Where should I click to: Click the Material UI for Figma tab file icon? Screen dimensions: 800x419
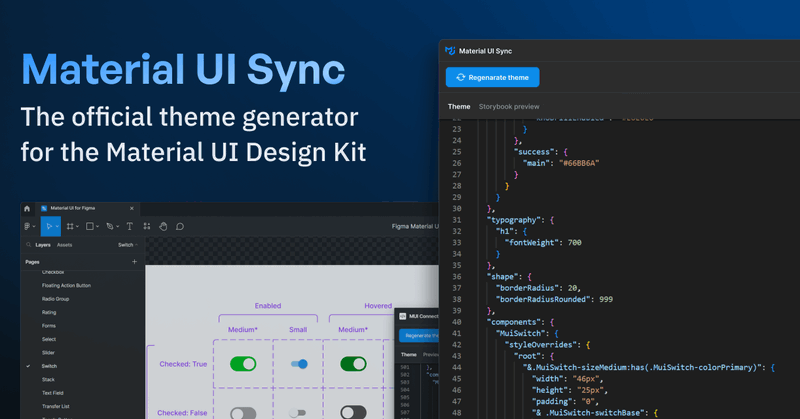[44, 208]
